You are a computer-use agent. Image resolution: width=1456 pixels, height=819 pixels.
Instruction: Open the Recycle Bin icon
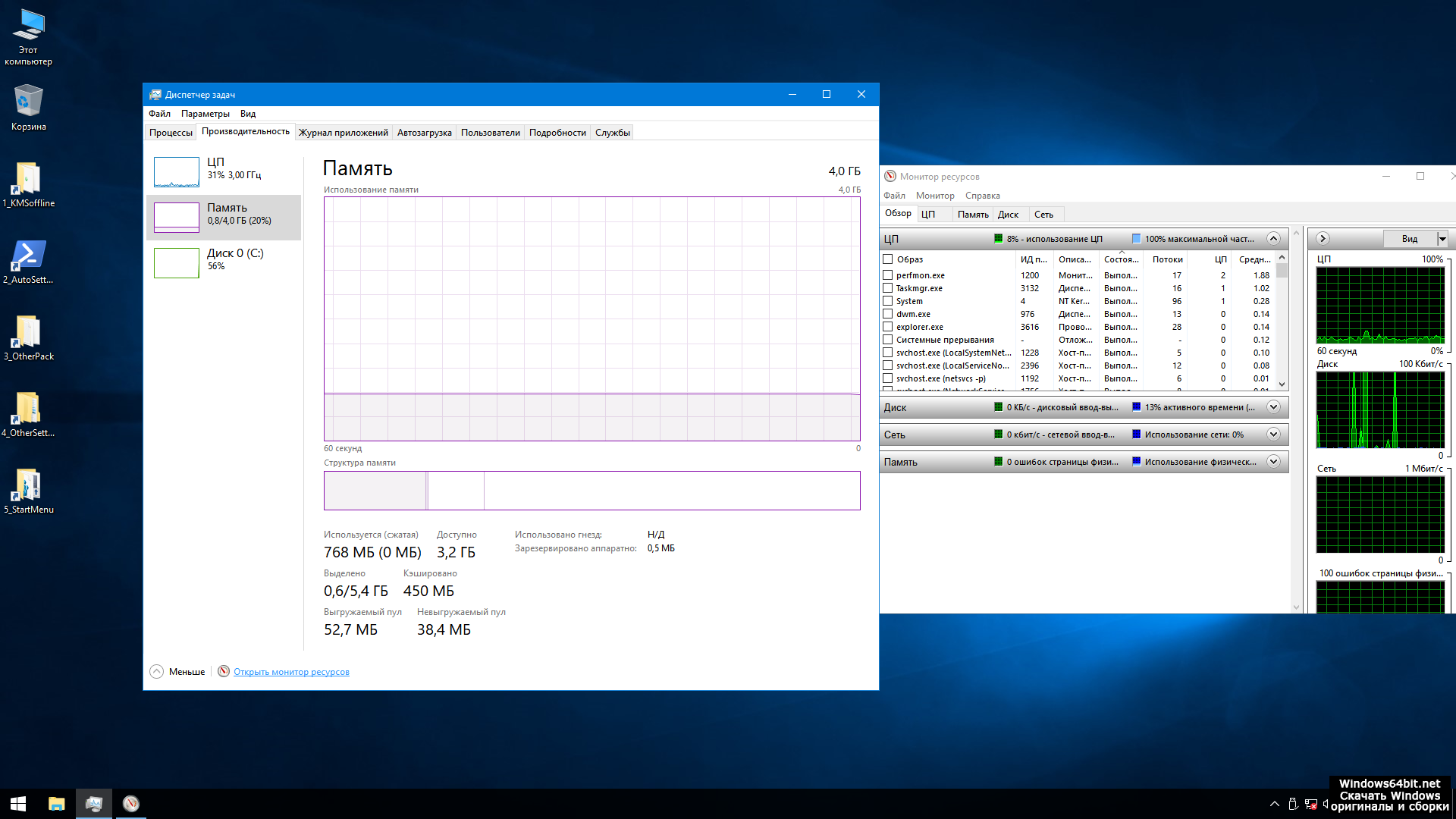click(28, 103)
